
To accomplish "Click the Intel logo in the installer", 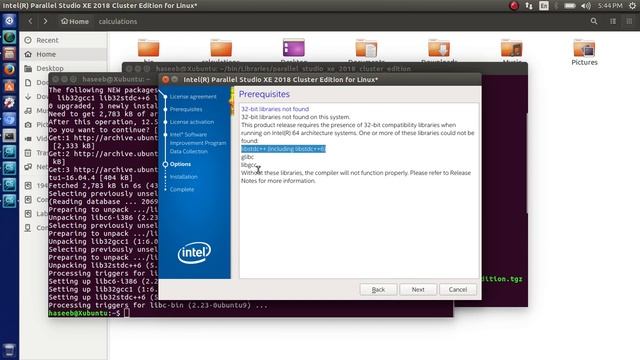I will pos(194,253).
